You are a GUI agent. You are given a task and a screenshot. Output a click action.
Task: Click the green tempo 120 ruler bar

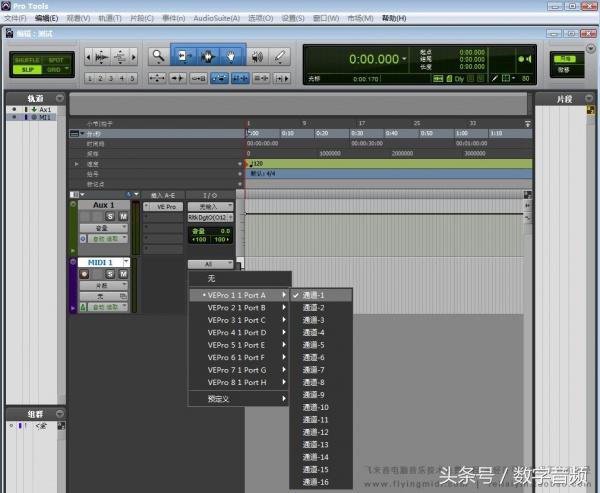(389, 164)
